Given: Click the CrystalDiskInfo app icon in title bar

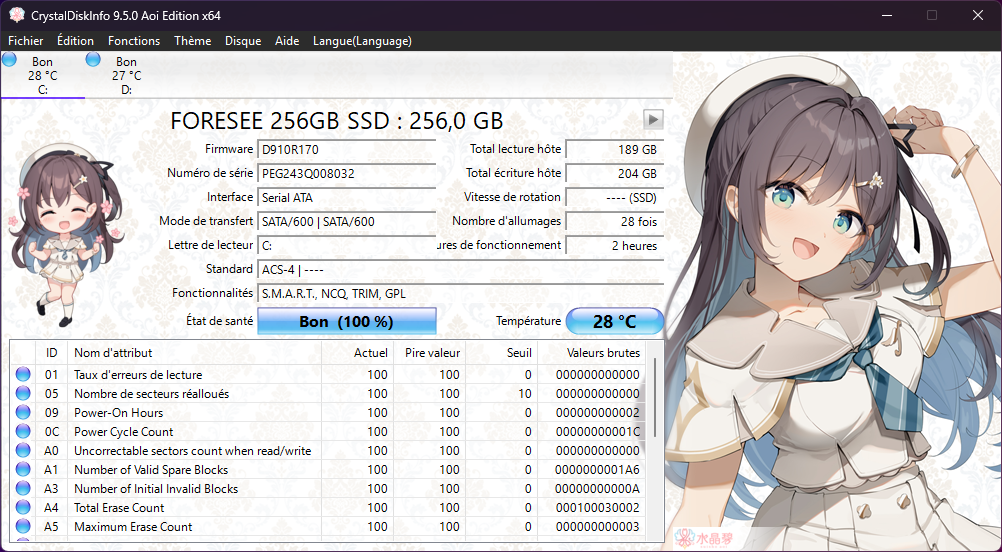Looking at the screenshot, I should 16,15.
